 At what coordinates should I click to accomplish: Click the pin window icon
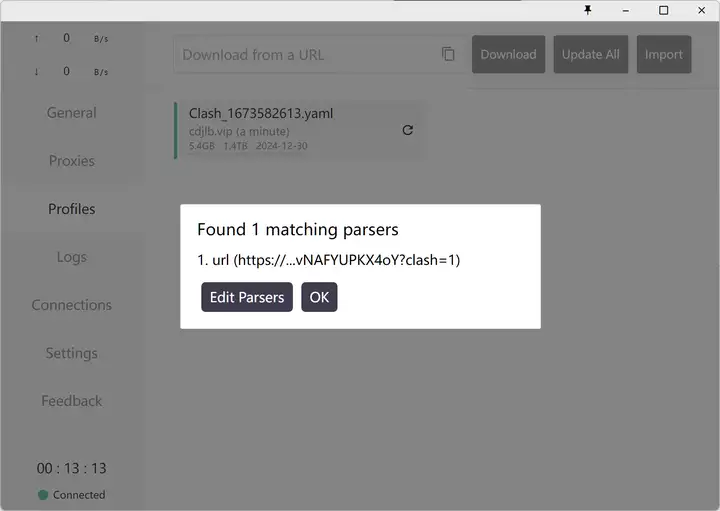pyautogui.click(x=588, y=10)
